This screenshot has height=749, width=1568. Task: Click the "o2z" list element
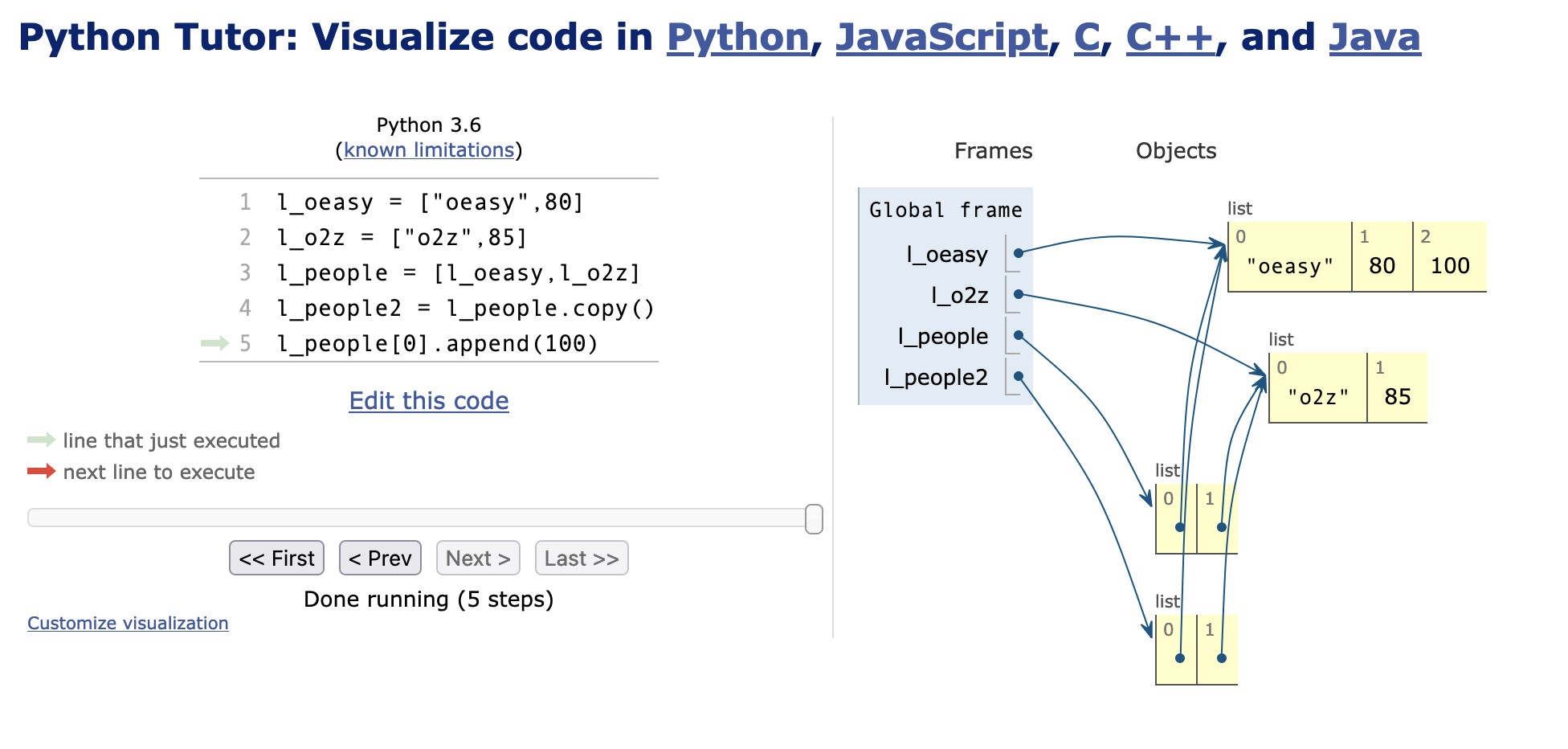pos(1318,396)
